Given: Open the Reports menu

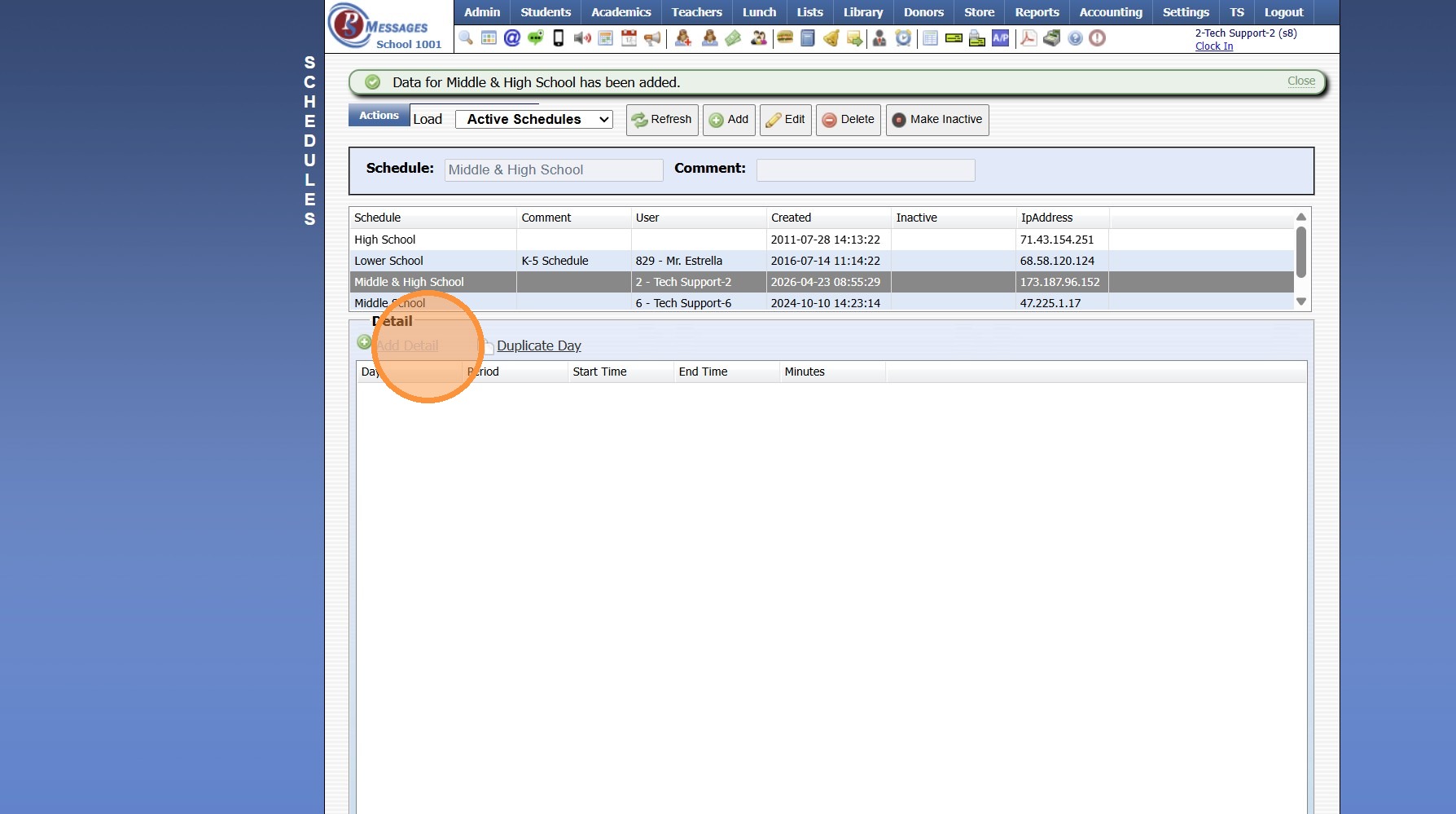Looking at the screenshot, I should click(x=1037, y=12).
